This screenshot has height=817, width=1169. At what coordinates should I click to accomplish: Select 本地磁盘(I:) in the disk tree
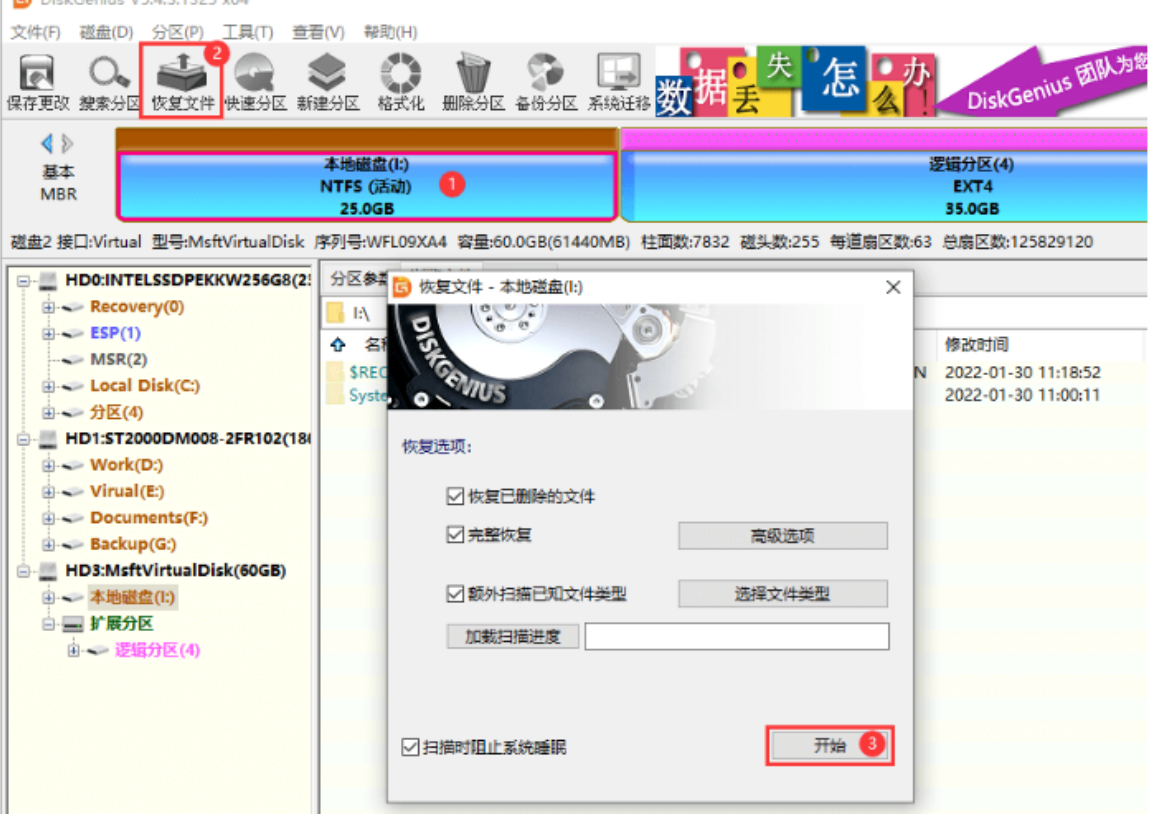[x=132, y=597]
